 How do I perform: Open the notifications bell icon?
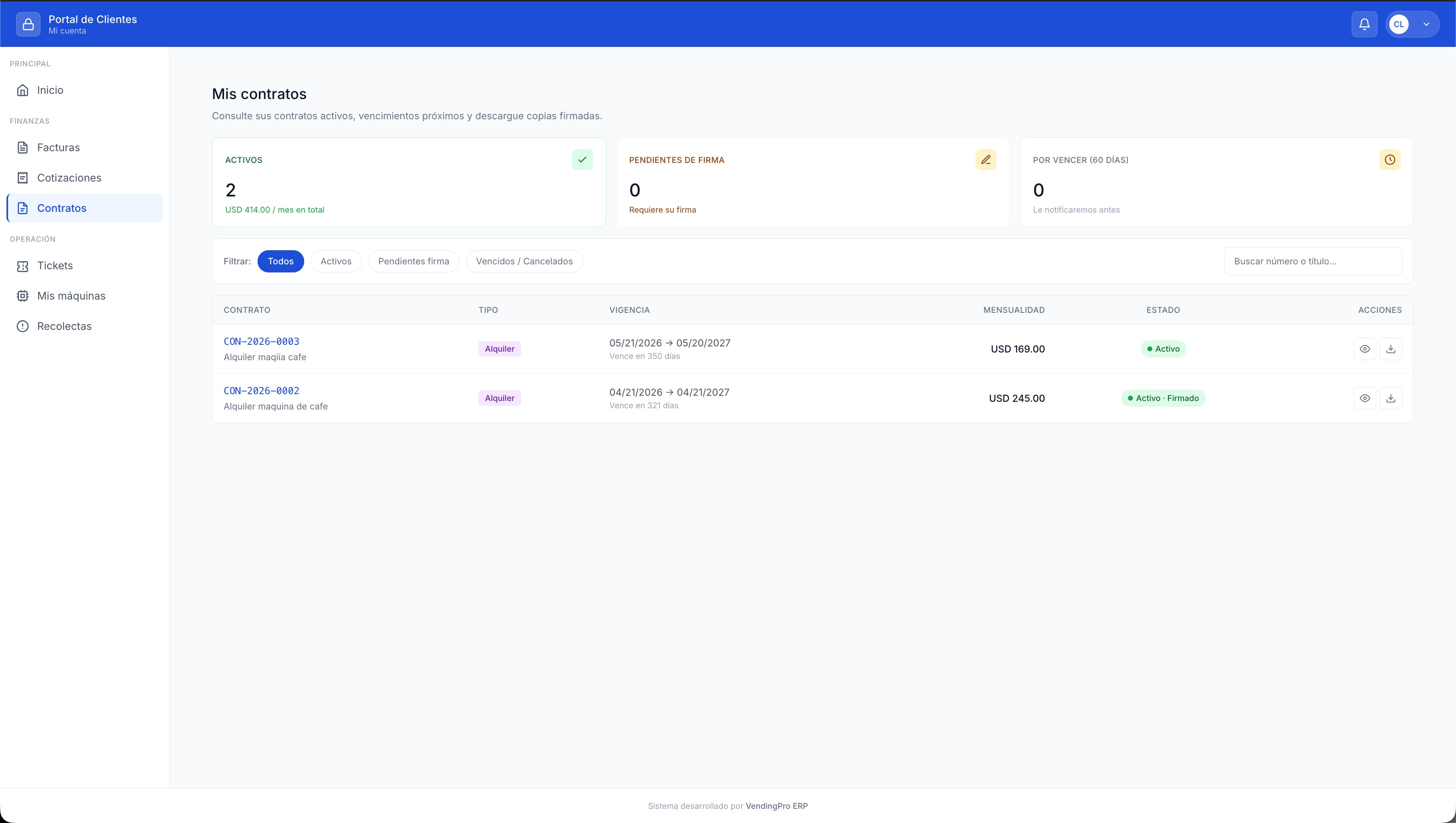tap(1364, 24)
